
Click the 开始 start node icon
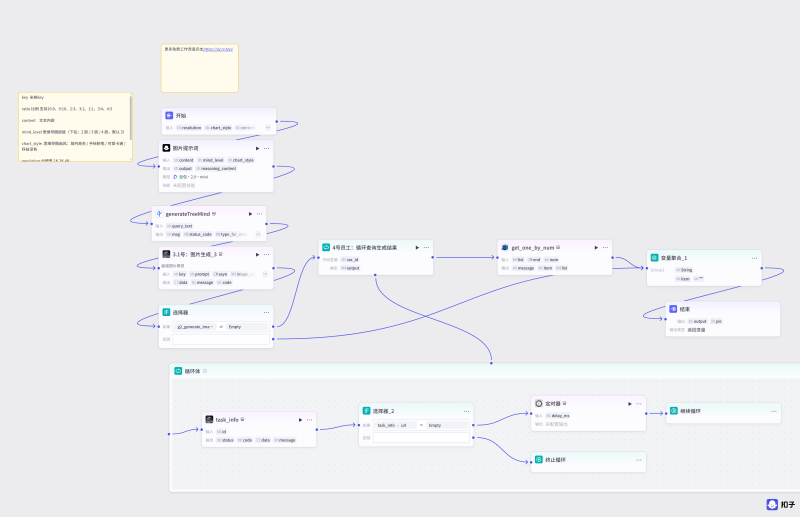[169, 116]
